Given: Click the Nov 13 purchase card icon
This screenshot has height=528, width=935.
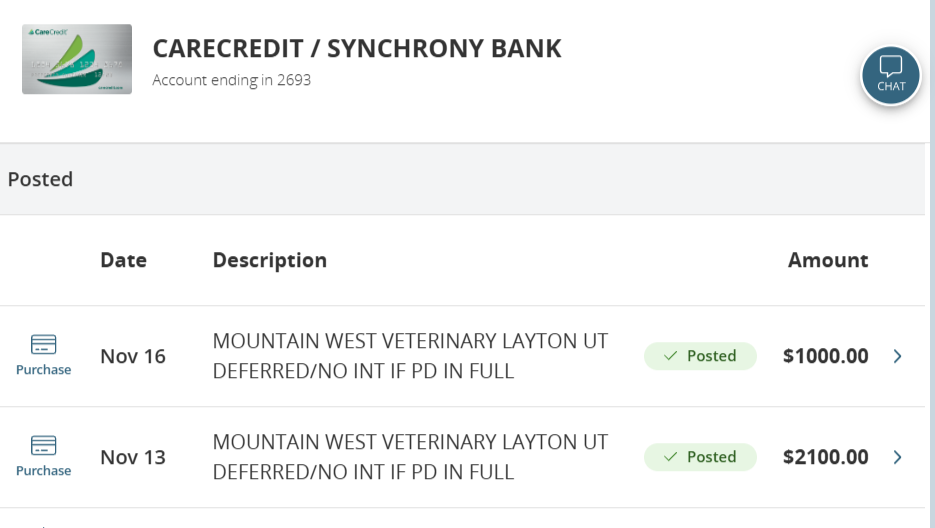Looking at the screenshot, I should 43,446.
